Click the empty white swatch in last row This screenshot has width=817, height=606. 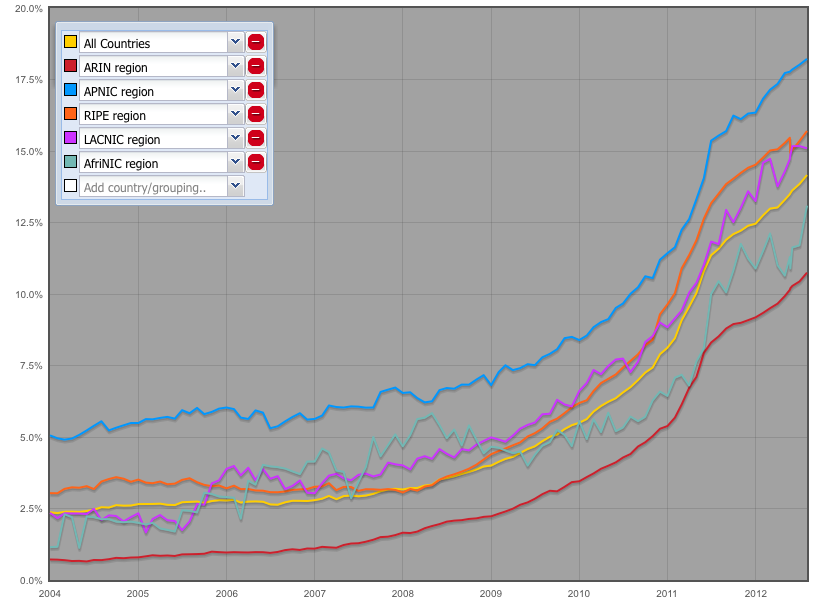[70, 186]
